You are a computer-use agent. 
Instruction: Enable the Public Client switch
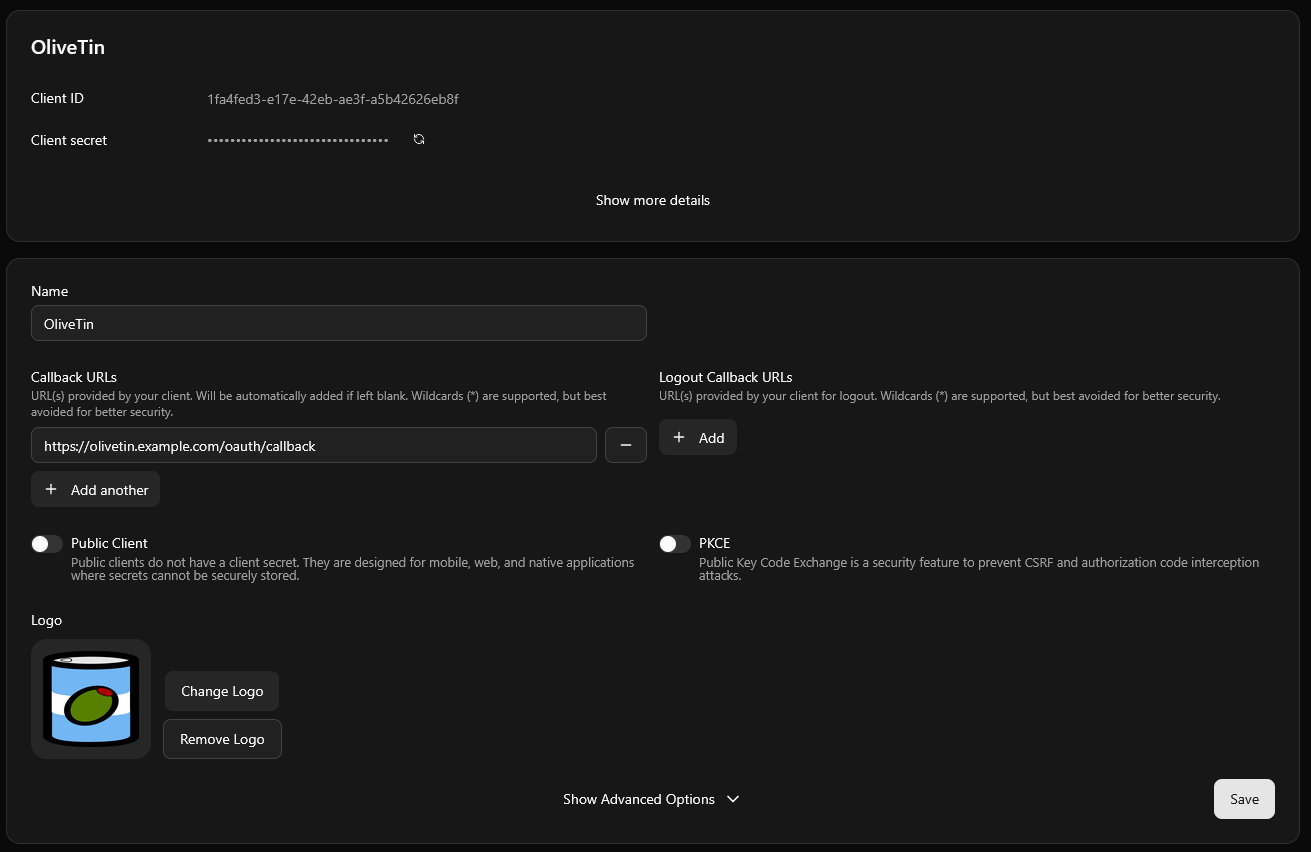(47, 544)
